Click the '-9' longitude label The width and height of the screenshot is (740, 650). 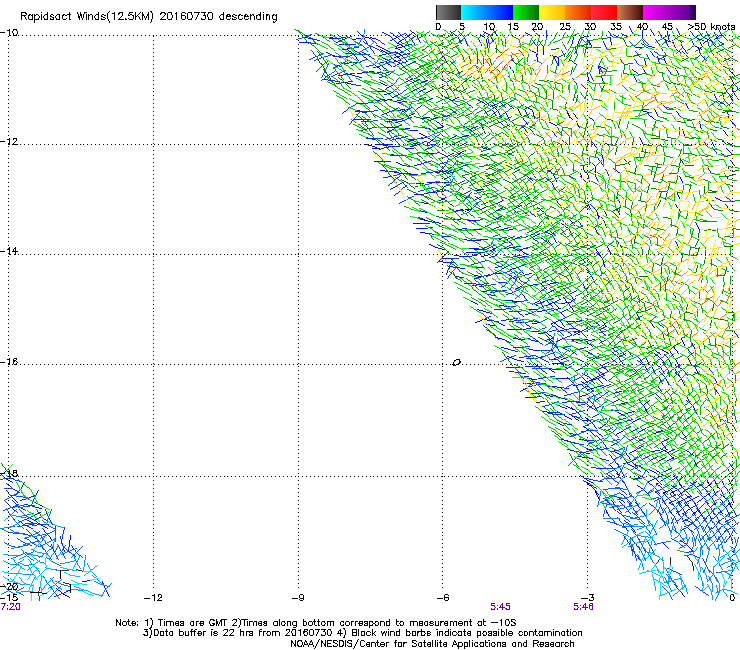(298, 598)
